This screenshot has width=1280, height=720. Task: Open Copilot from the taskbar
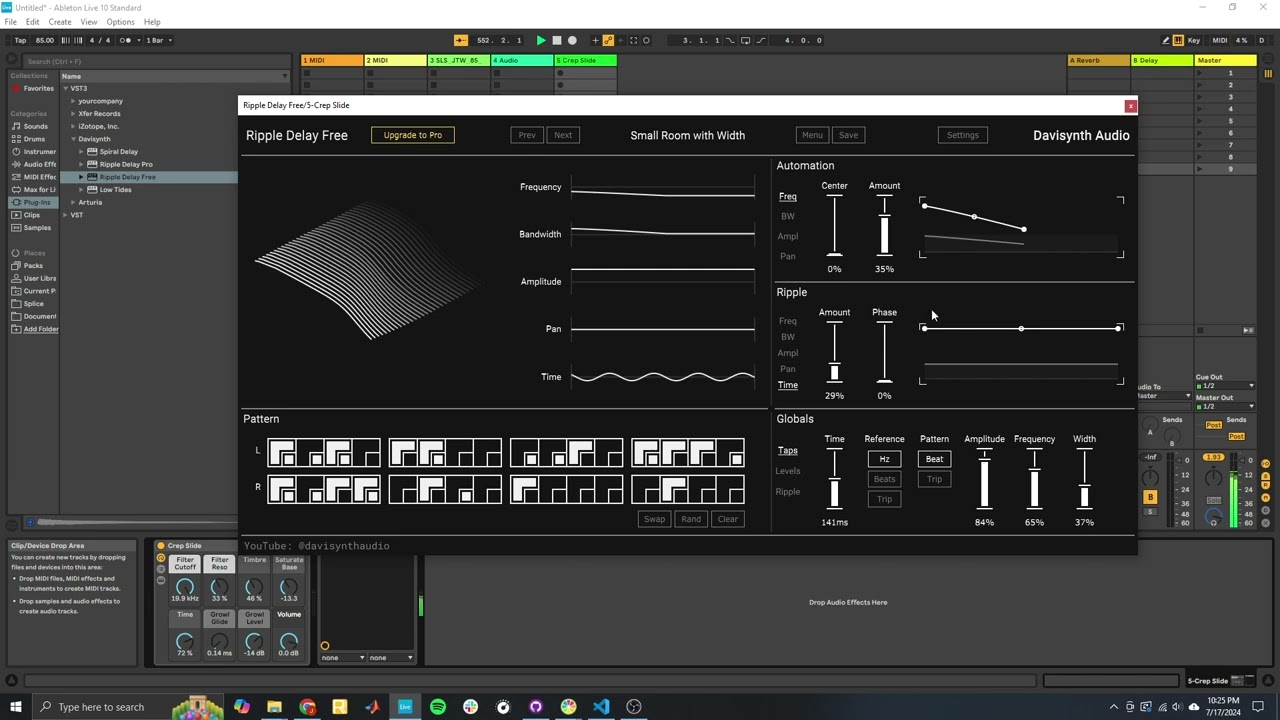click(x=242, y=707)
